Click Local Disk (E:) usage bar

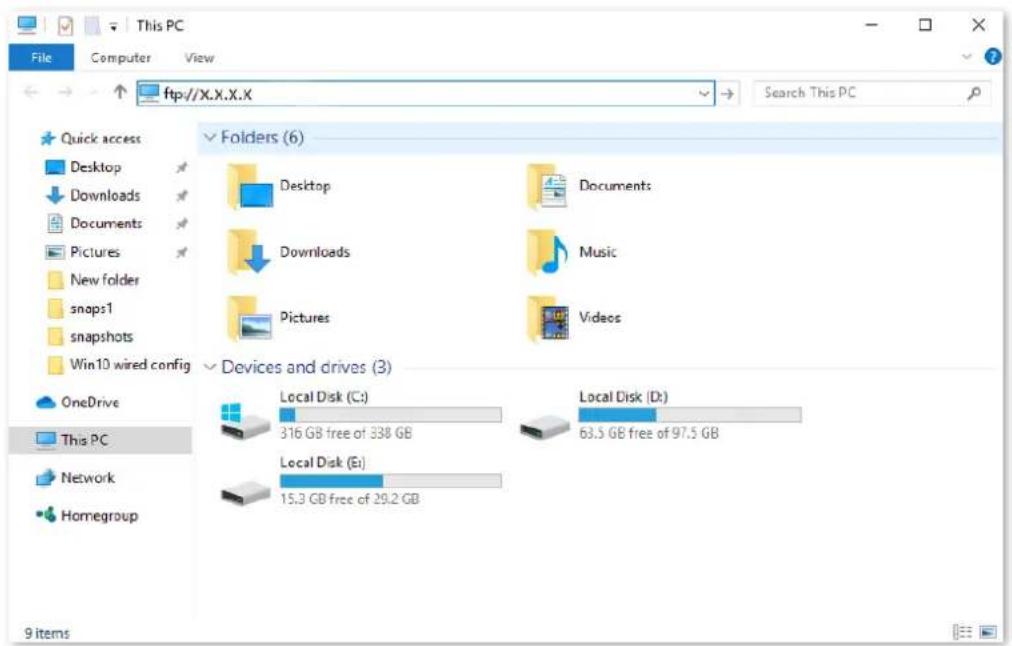tap(390, 481)
